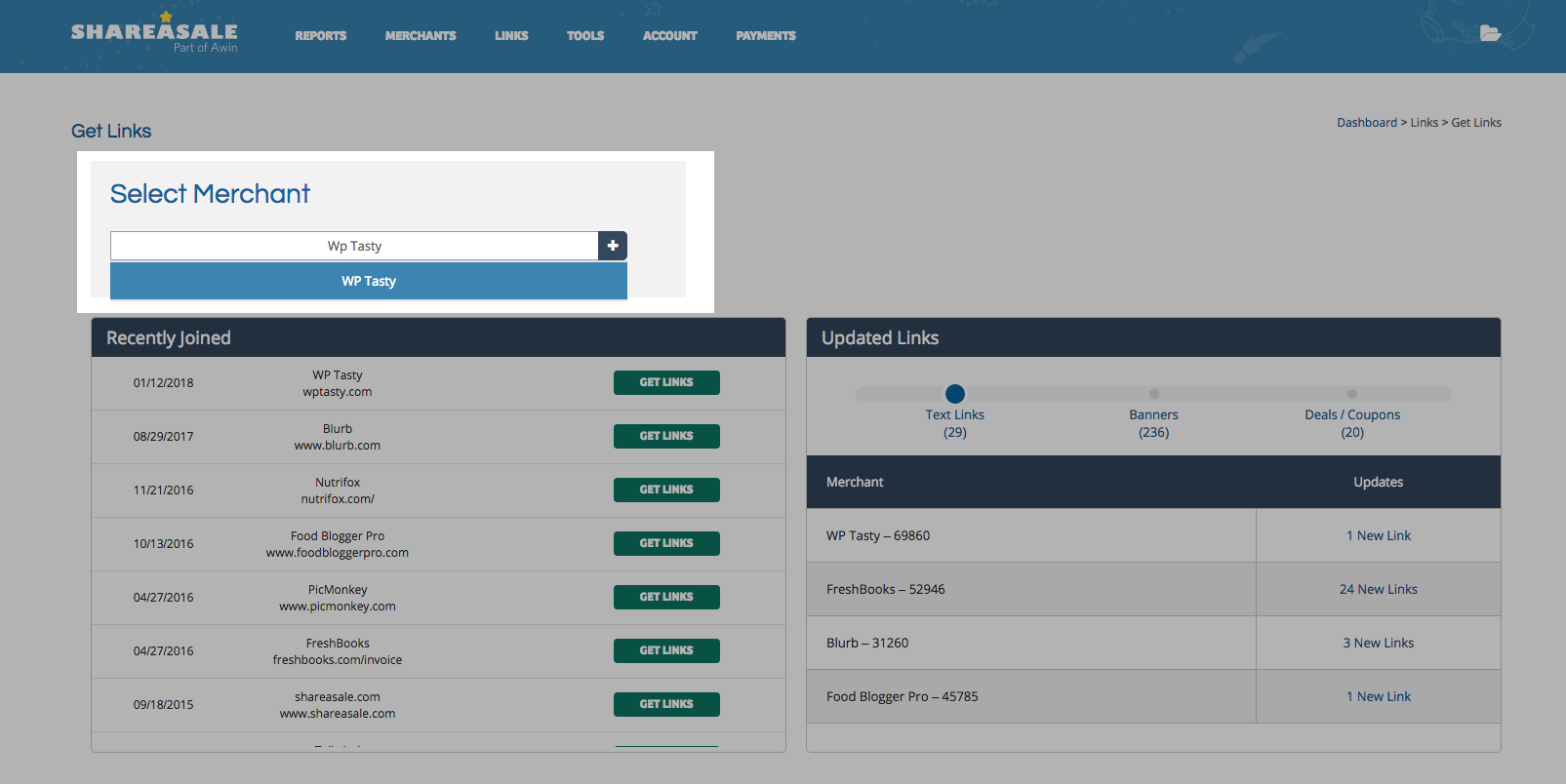This screenshot has width=1566, height=784.
Task: Click the Updates column header
Action: pos(1379,482)
